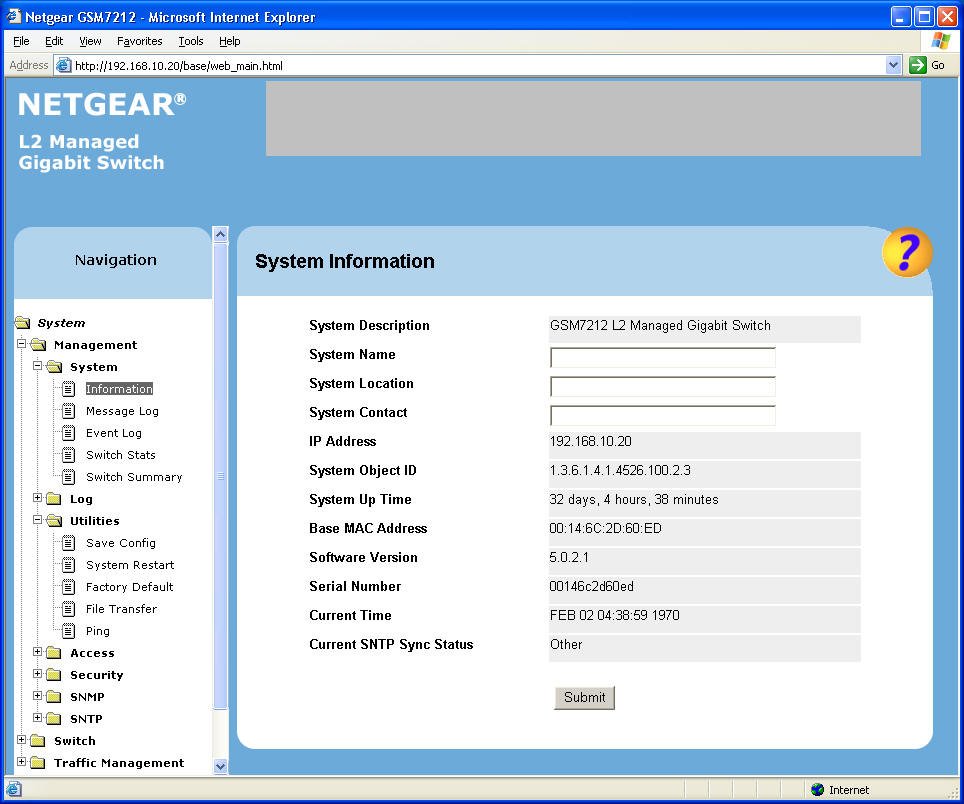Open the Ping utility link
Image resolution: width=964 pixels, height=804 pixels.
pos(98,631)
